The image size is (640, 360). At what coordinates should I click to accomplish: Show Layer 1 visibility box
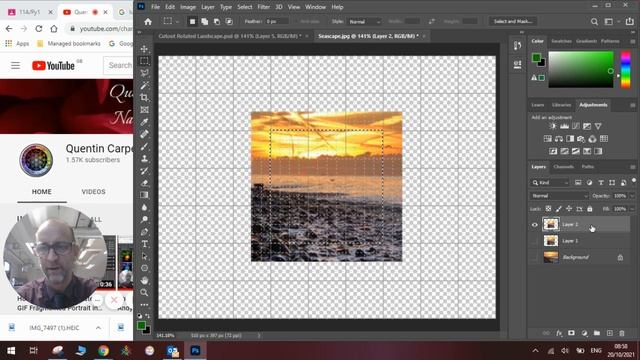535,241
